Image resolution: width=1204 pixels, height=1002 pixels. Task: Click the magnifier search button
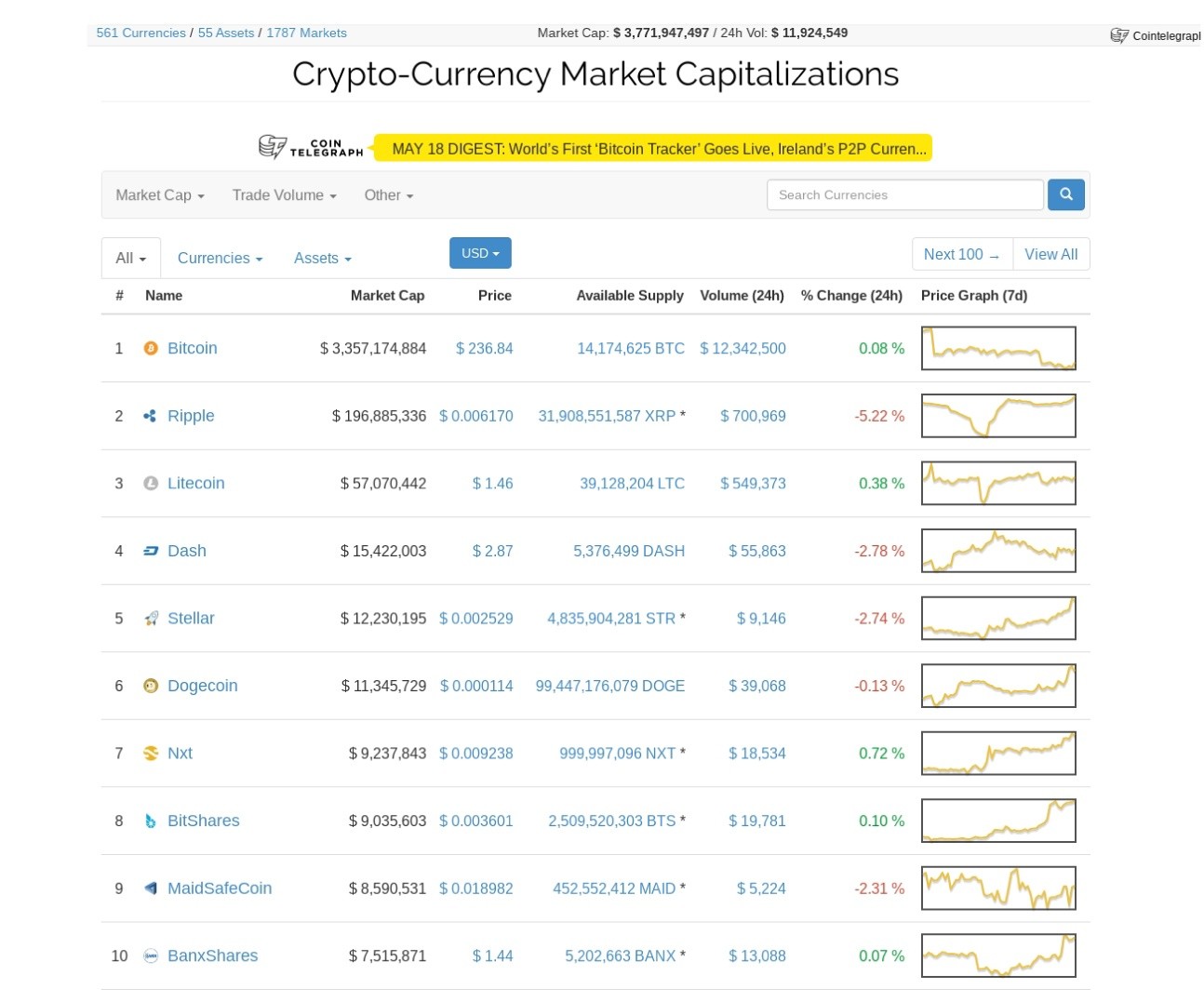(1066, 194)
